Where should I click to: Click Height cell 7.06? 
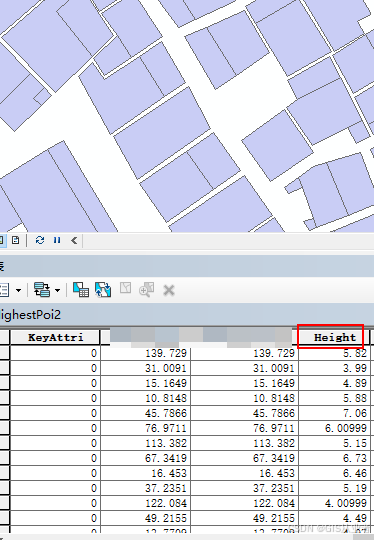(334, 413)
